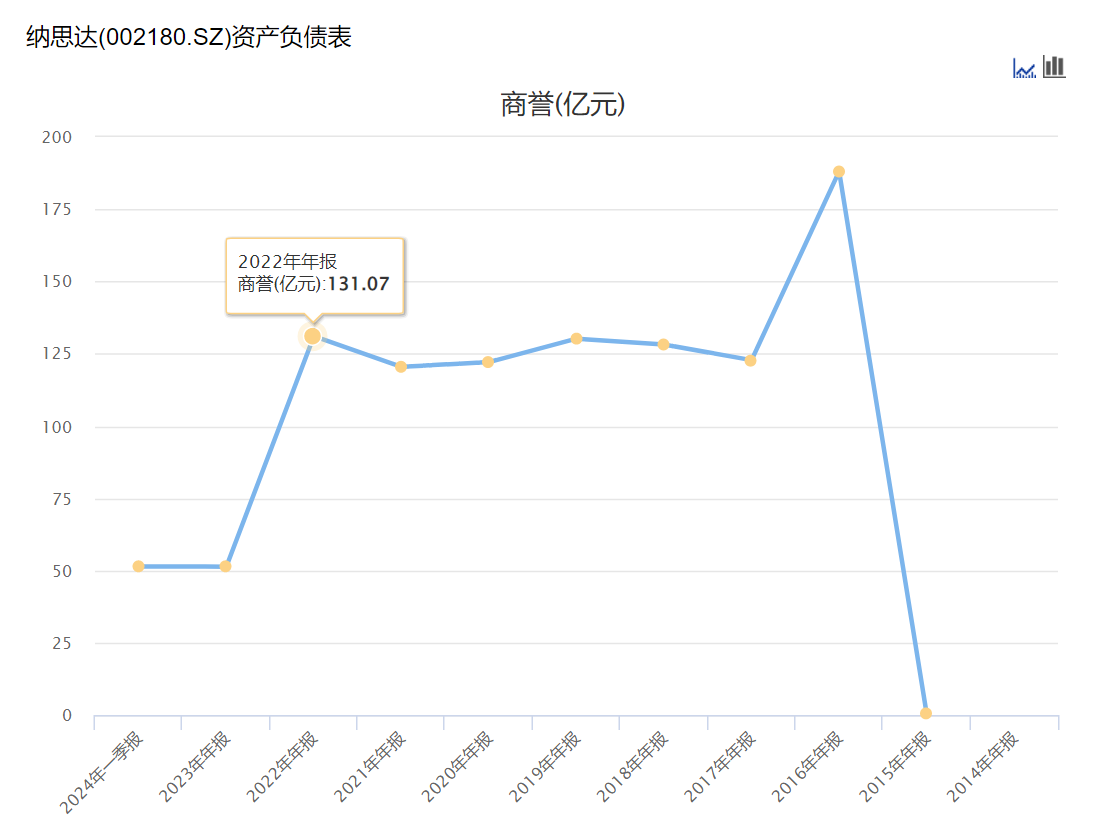Click the x-axis label 2018年年报

633,767
